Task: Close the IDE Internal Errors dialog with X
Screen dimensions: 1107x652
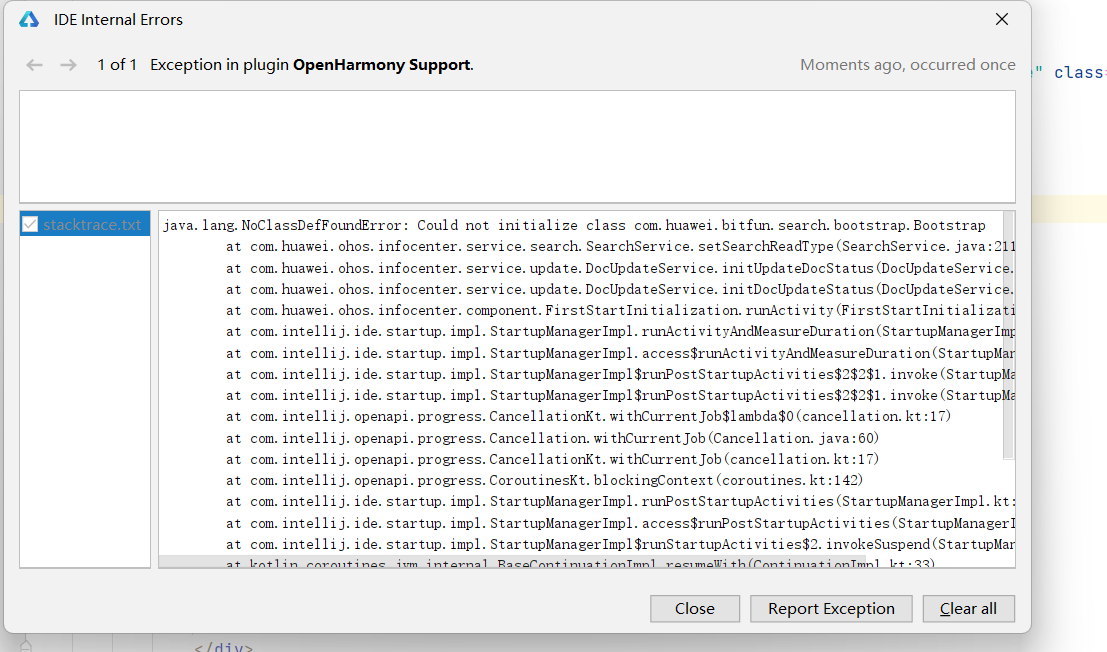Action: [x=1002, y=19]
